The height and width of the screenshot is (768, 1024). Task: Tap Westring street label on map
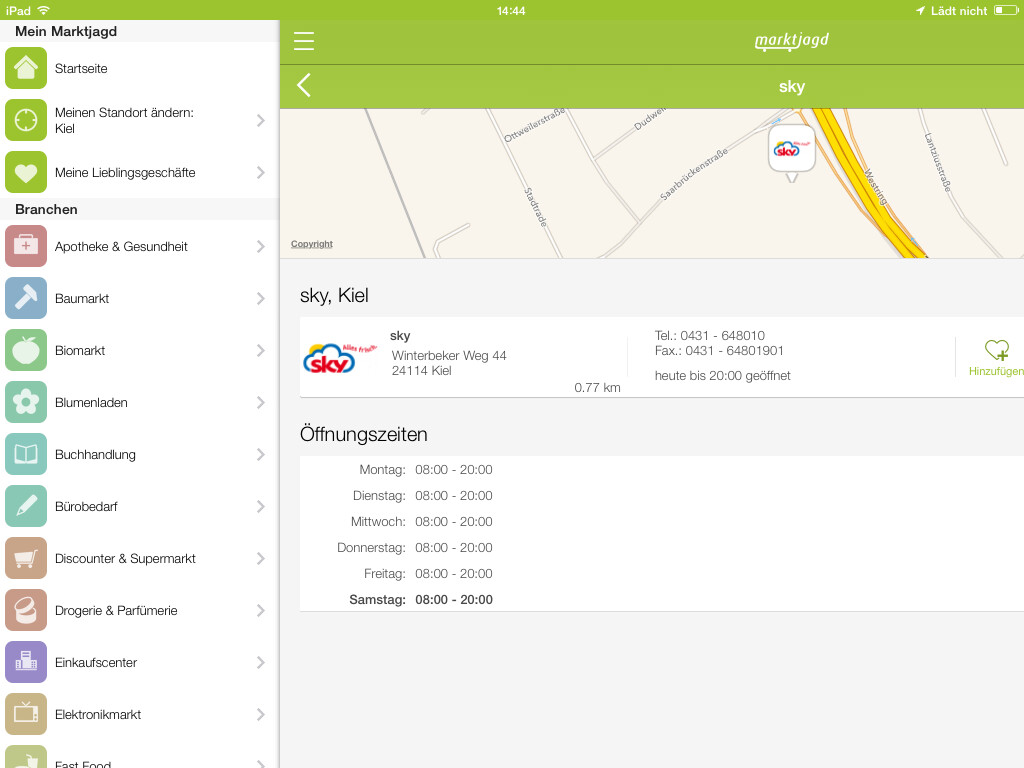[876, 186]
